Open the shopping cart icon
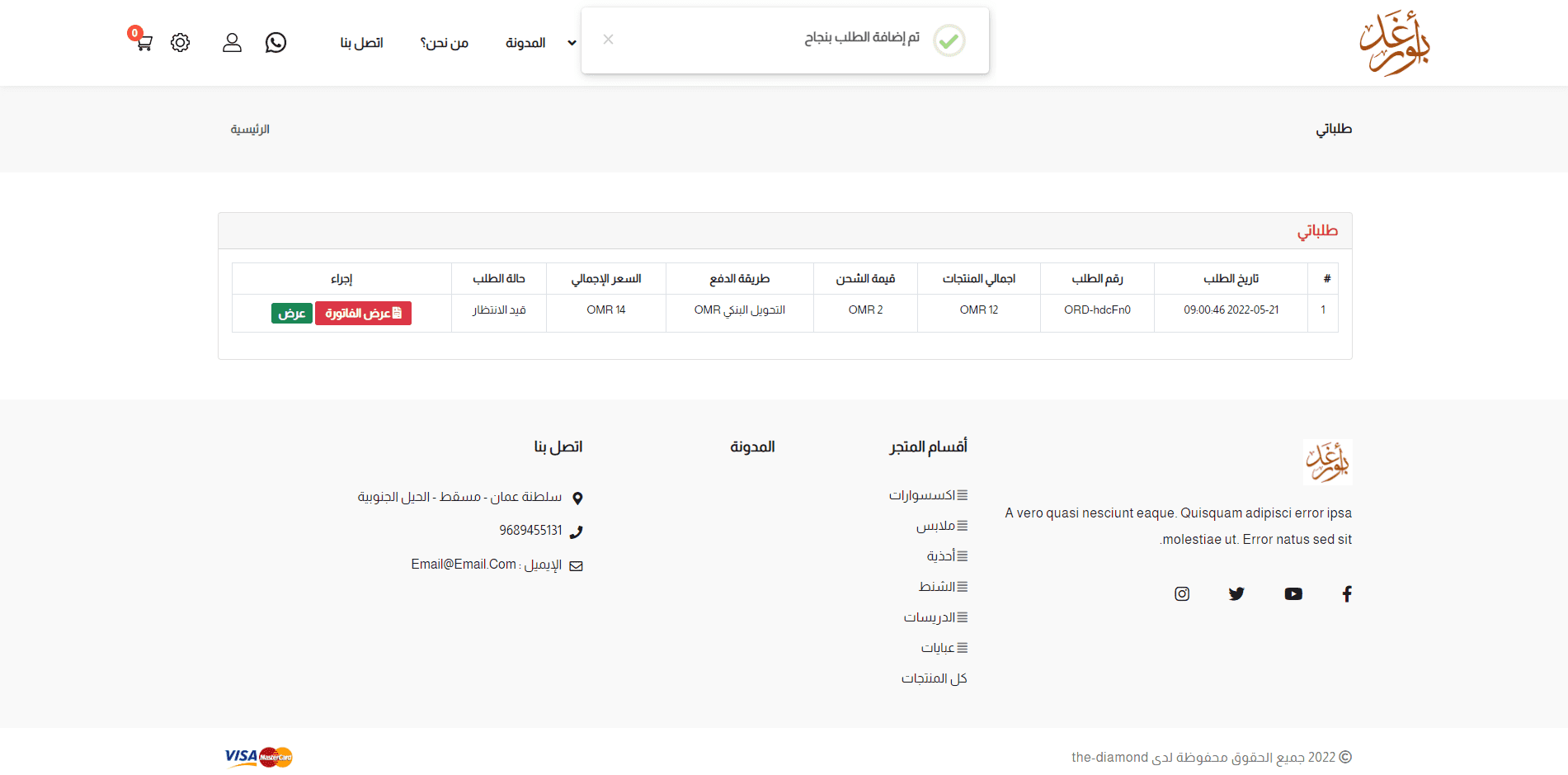Viewport: 1568px width, 775px height. click(x=144, y=42)
